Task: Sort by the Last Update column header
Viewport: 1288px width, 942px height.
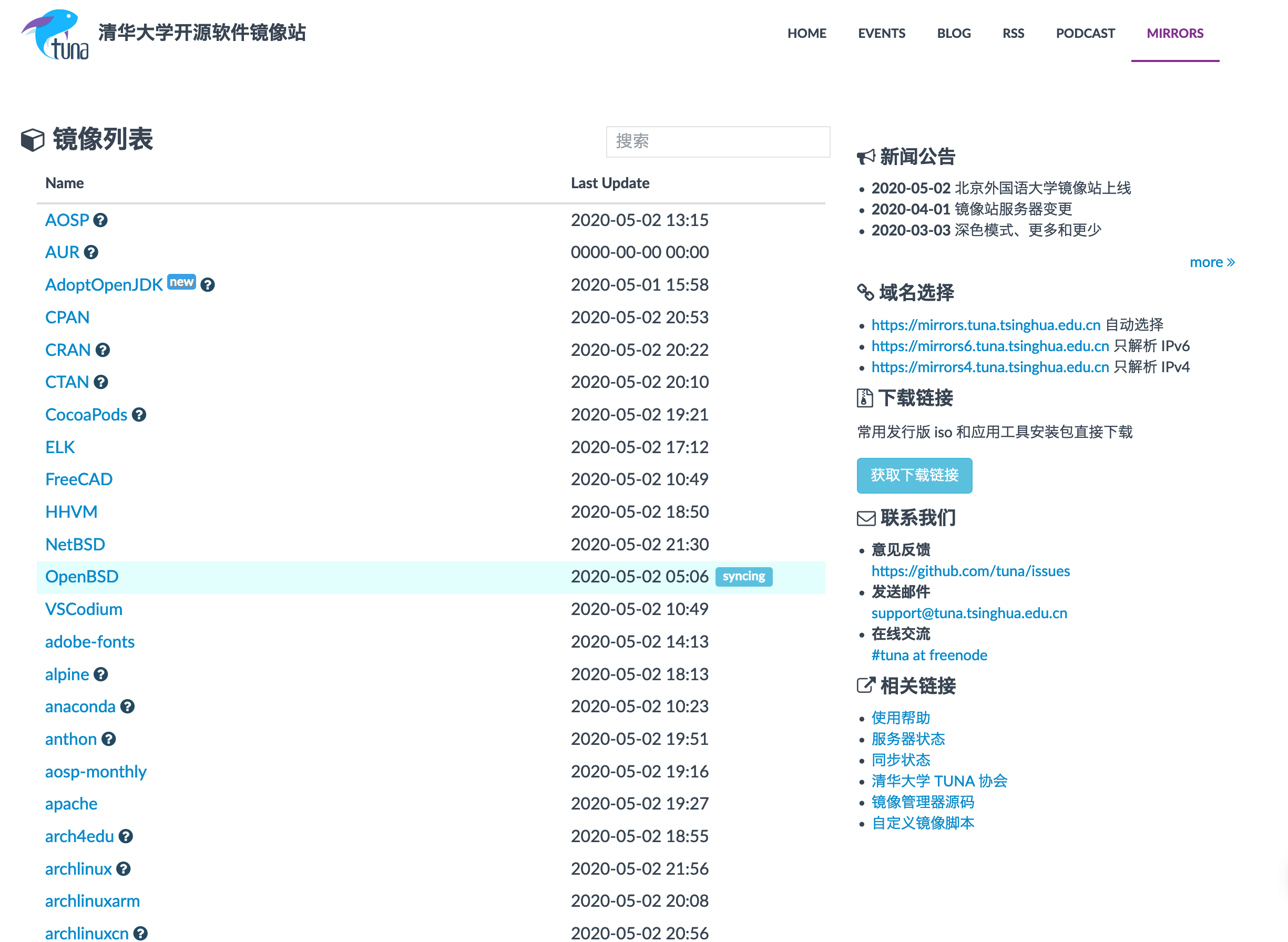Action: tap(610, 183)
